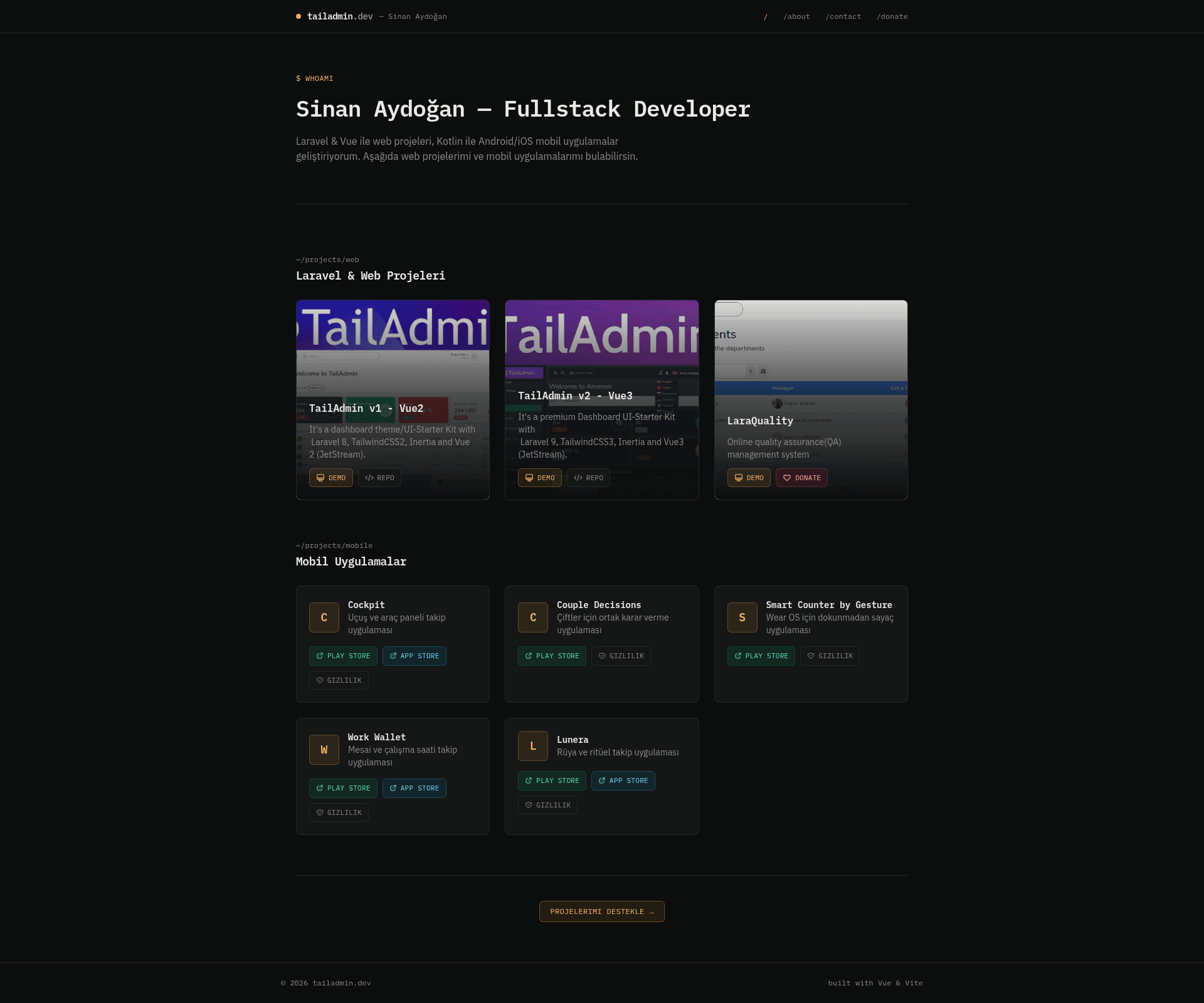
Task: Click the Work Wallet 'W' app icon
Action: tap(324, 750)
